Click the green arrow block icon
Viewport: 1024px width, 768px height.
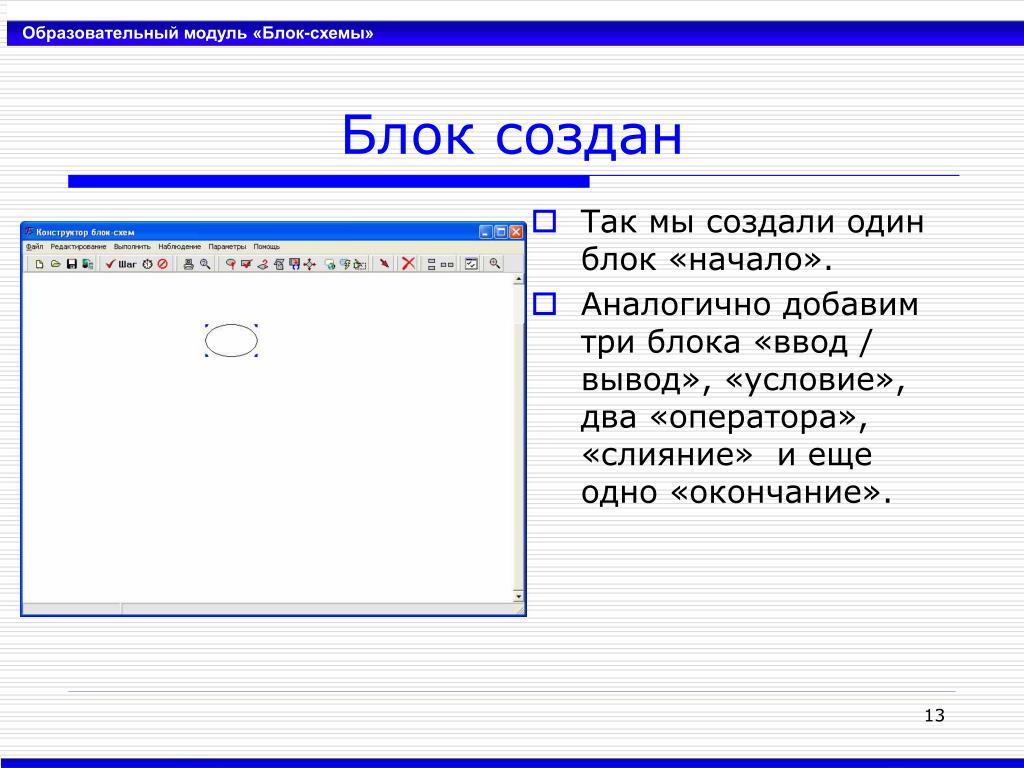[330, 264]
